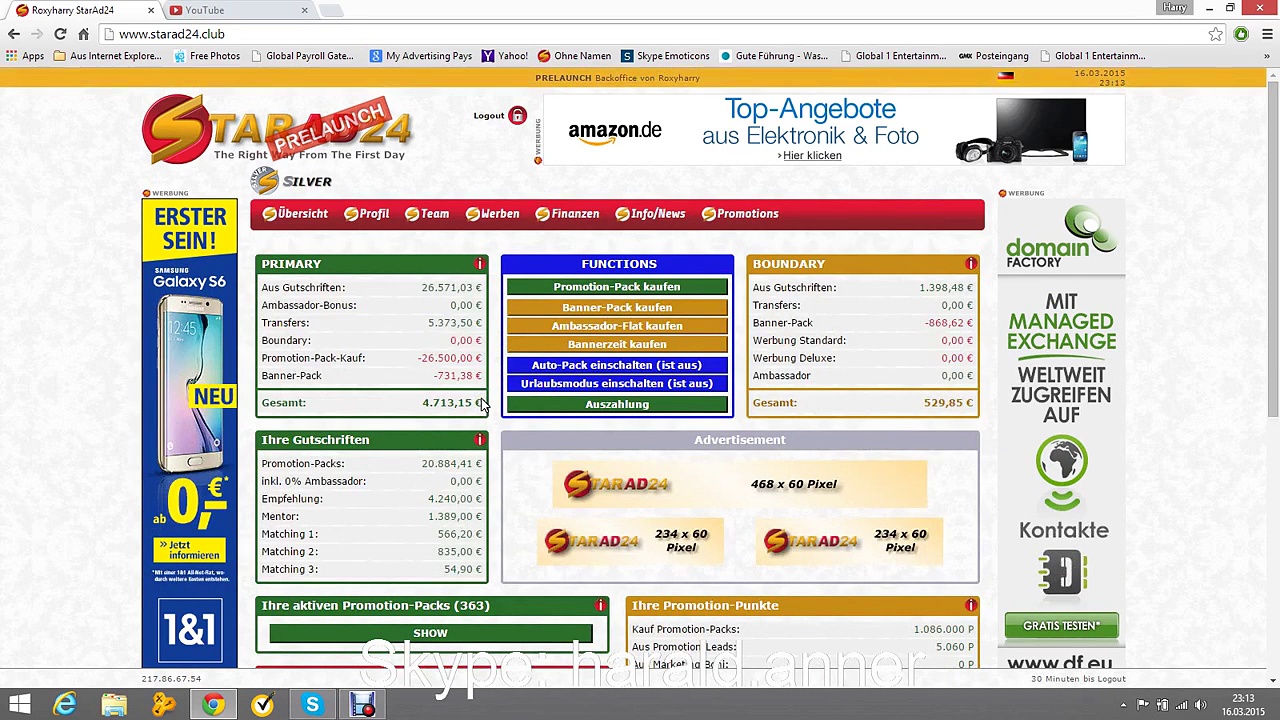Open the BOUNDARY panel info icon

[971, 264]
